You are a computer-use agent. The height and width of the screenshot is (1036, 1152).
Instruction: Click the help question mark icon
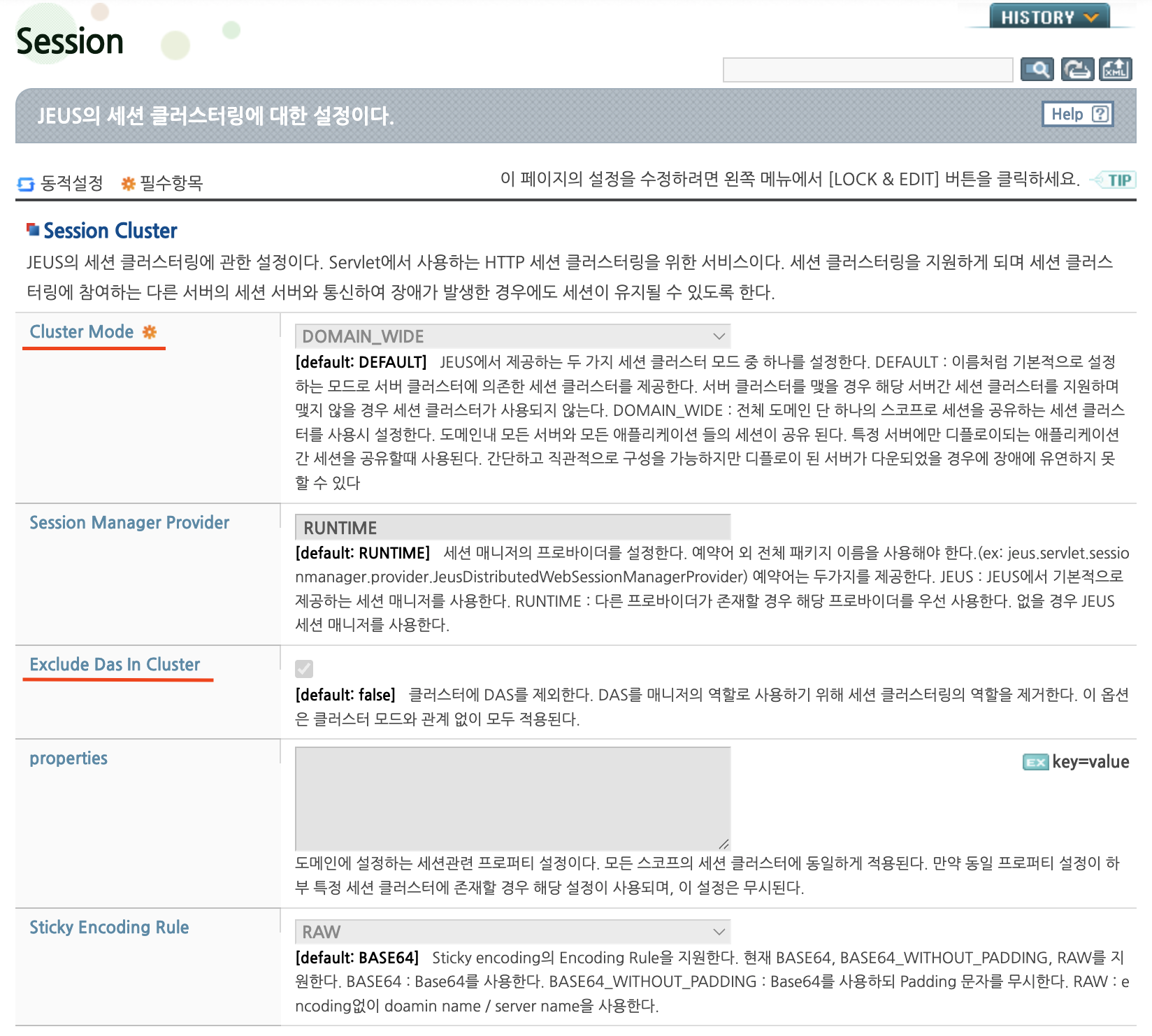point(1100,114)
